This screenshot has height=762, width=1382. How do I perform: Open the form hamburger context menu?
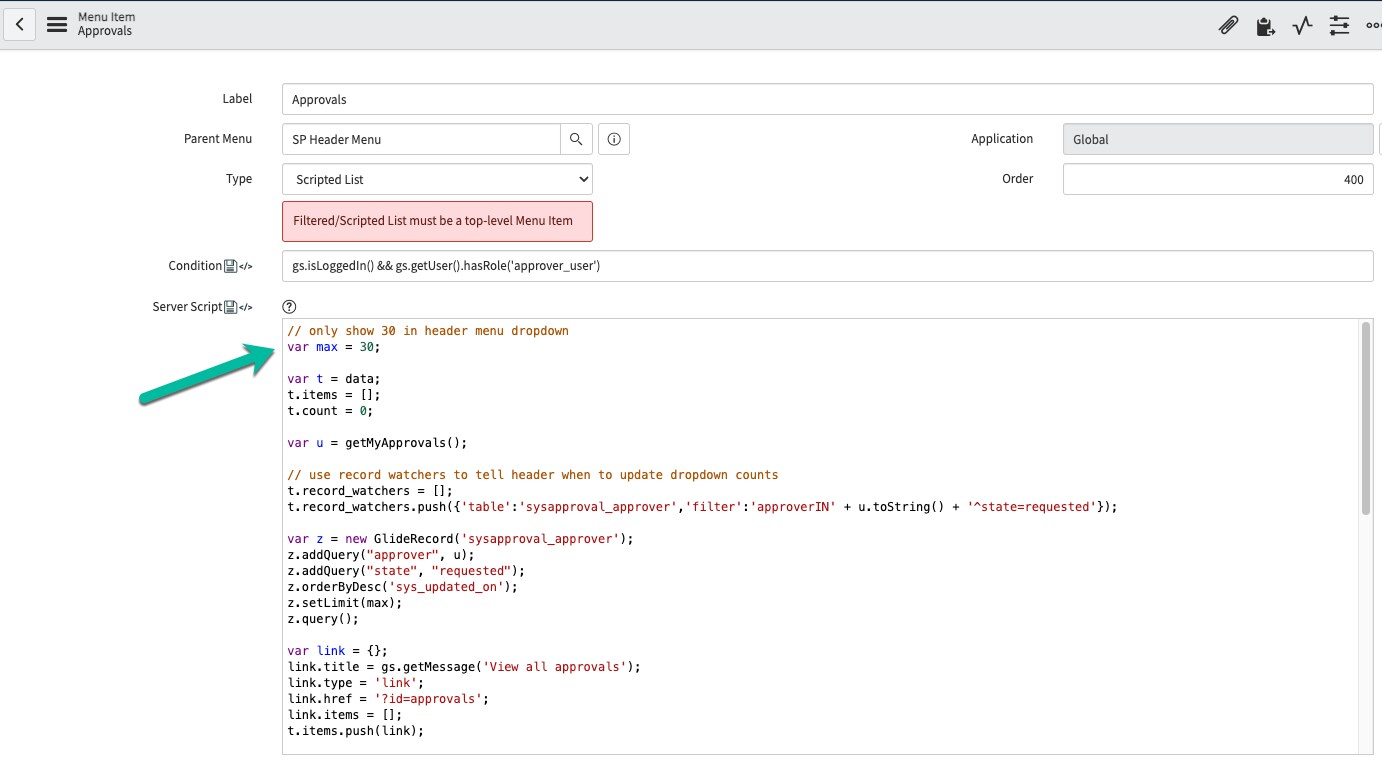(x=57, y=24)
